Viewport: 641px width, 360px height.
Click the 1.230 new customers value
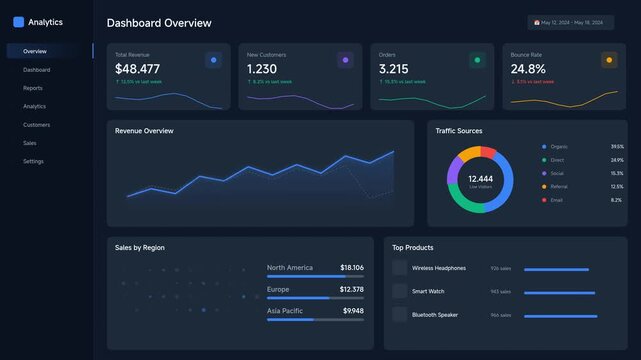pyautogui.click(x=262, y=69)
